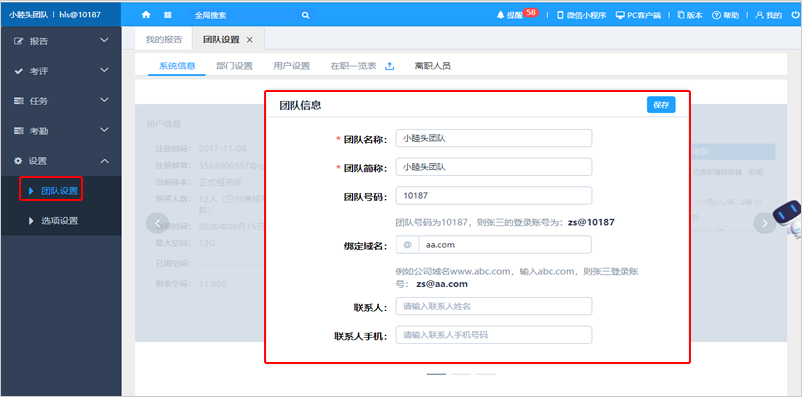Open 选项设置 in the sidebar
This screenshot has width=802, height=397.
60,221
